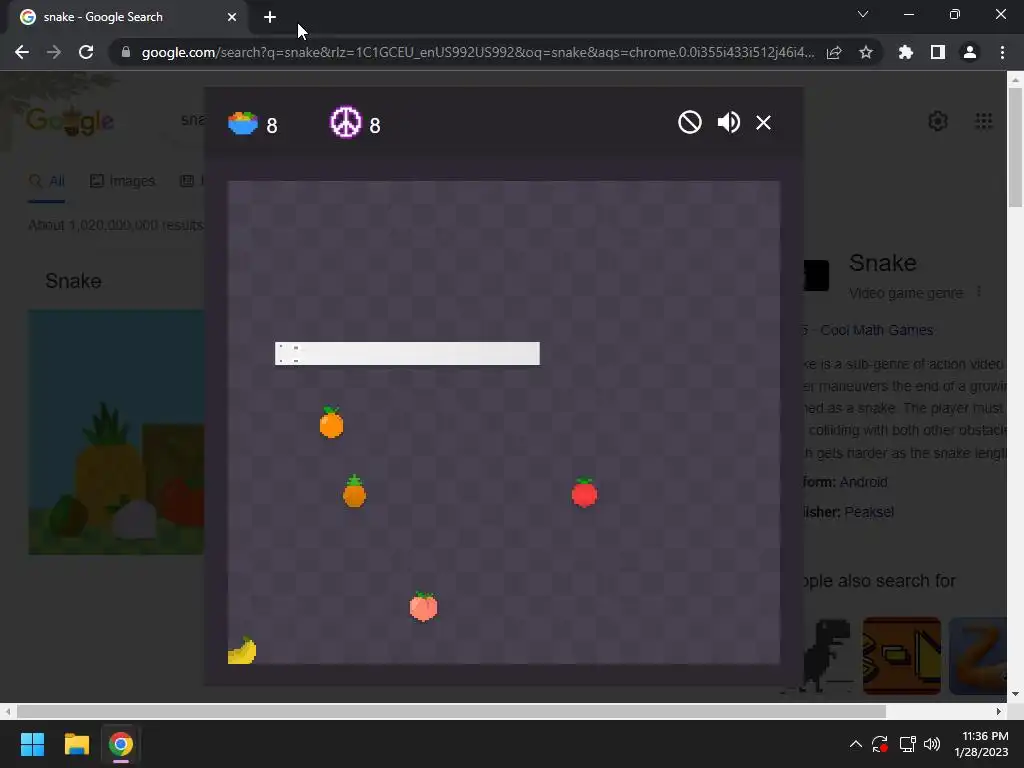1024x768 pixels.
Task: Click the orange fruit on the board
Action: point(331,423)
